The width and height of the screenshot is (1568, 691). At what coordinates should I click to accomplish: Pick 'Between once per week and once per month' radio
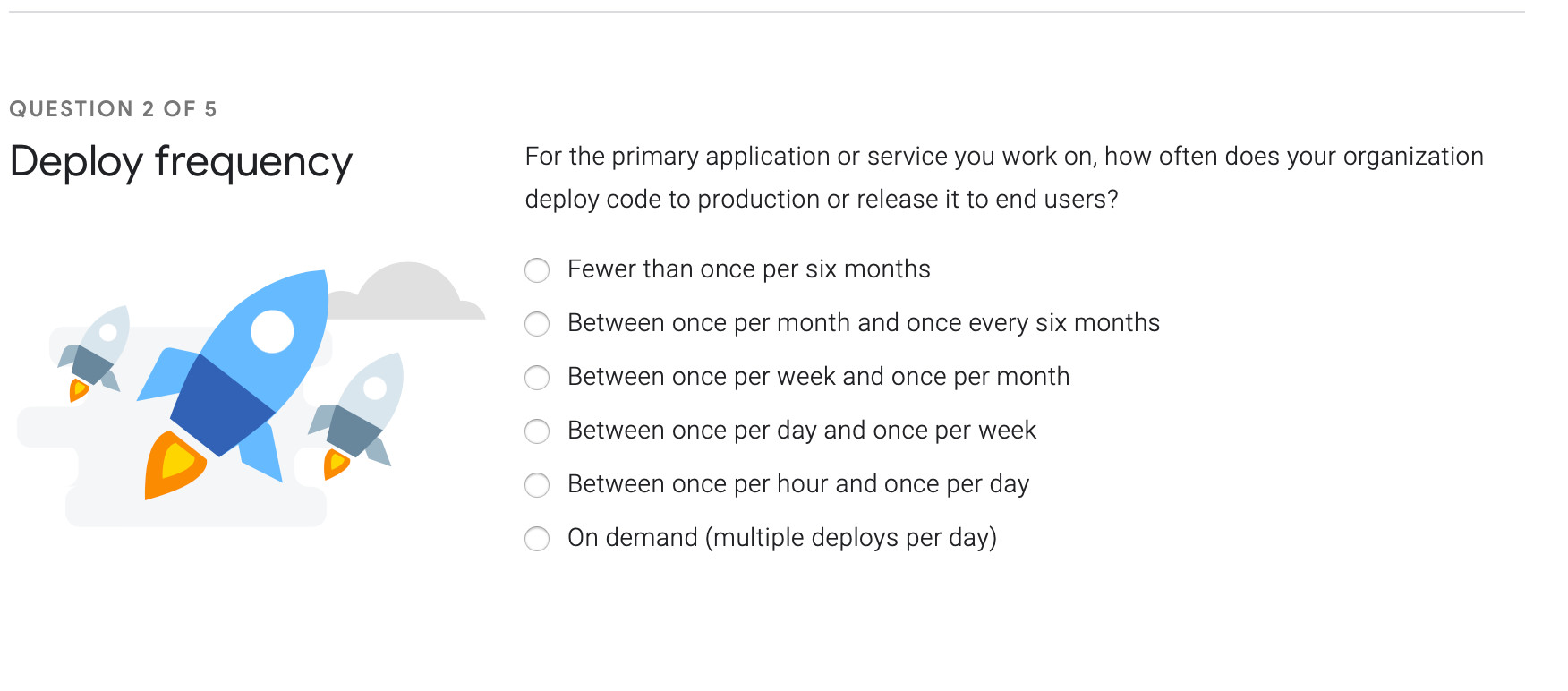coord(537,378)
